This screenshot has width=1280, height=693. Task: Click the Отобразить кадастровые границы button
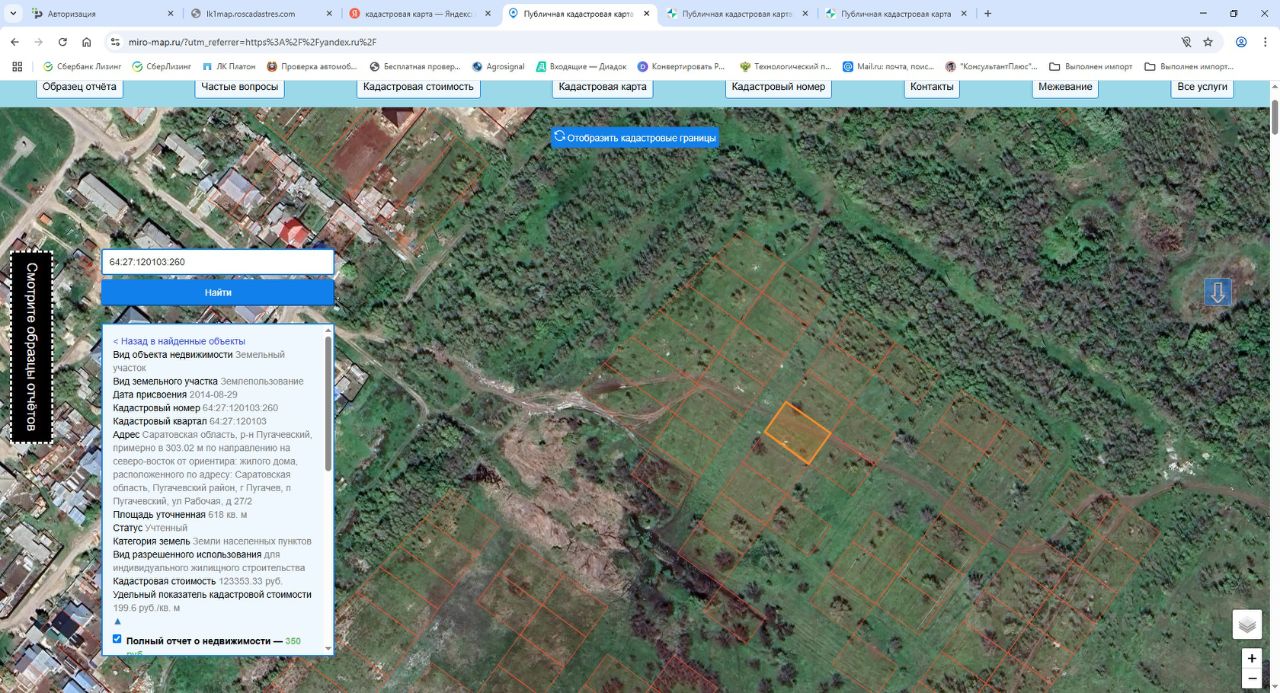point(635,138)
